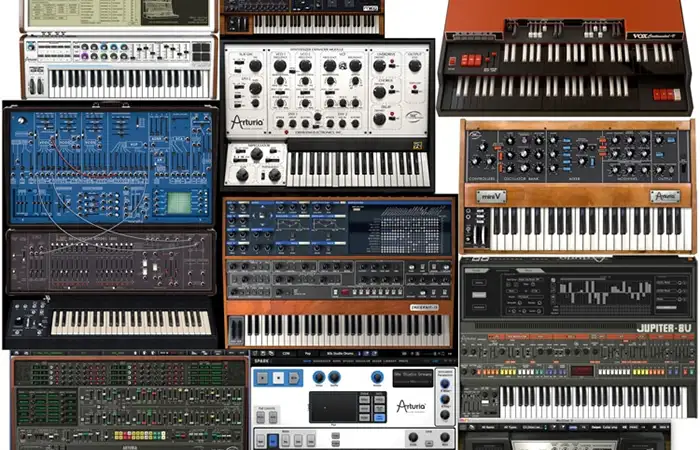The image size is (700, 450).
Task: Click the Spark XY touch pad
Action: (x=333, y=407)
